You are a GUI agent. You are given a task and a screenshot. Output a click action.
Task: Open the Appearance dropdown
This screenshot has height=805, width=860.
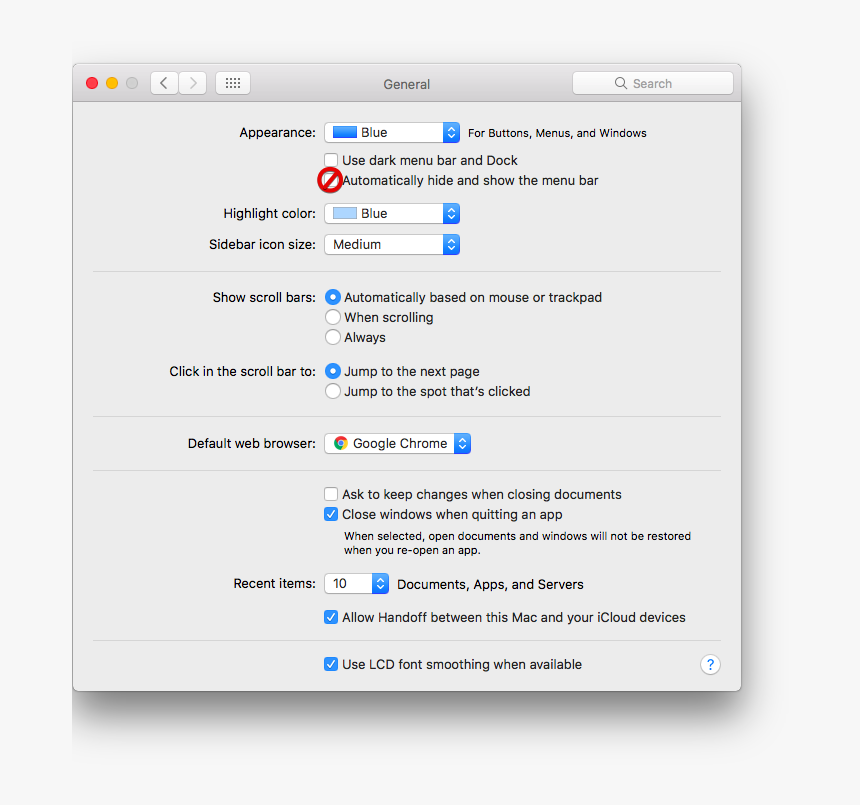click(391, 132)
